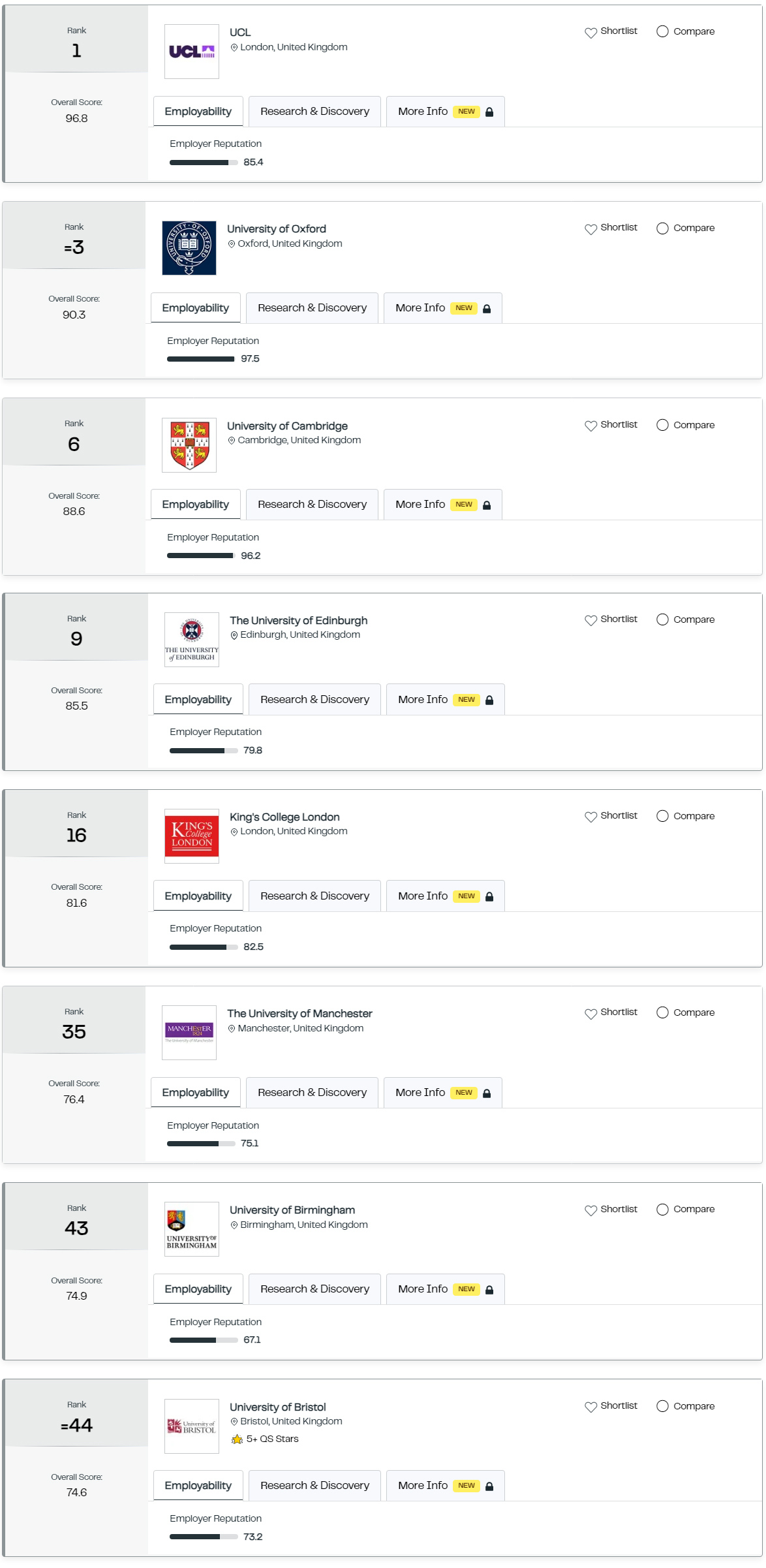
Task: Click heart icon for University of Birmingham
Action: click(x=590, y=1210)
